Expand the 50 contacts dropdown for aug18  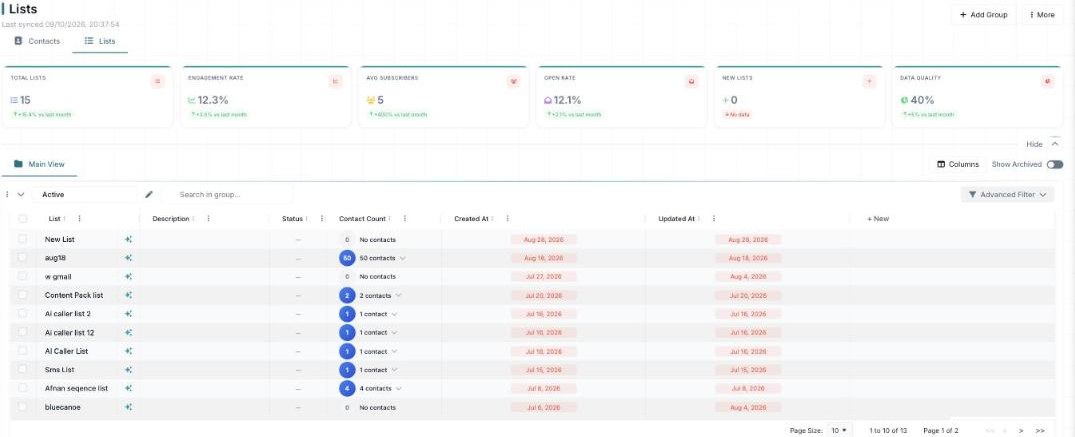point(403,258)
